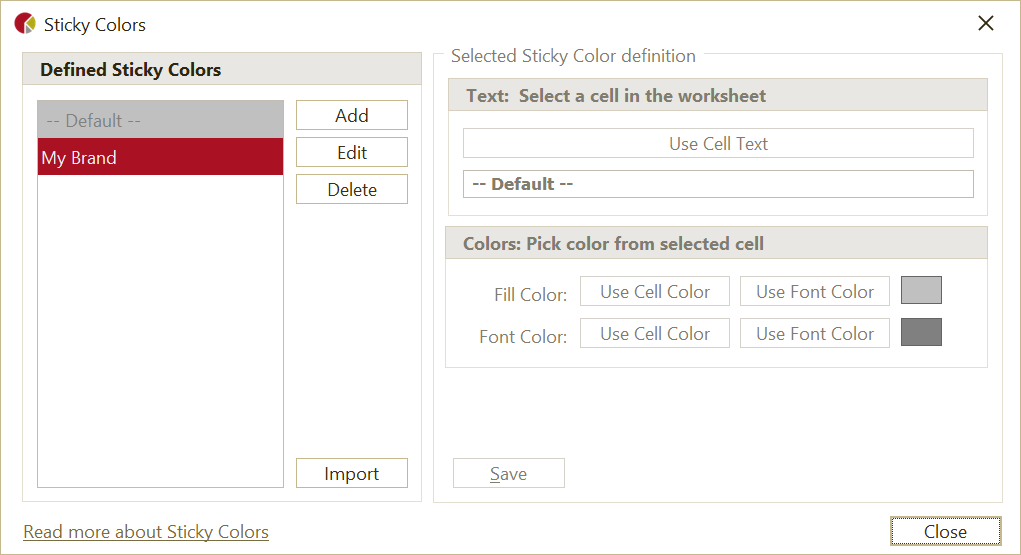The width and height of the screenshot is (1021, 555).
Task: Open the Import sticky colors option
Action: [x=351, y=473]
